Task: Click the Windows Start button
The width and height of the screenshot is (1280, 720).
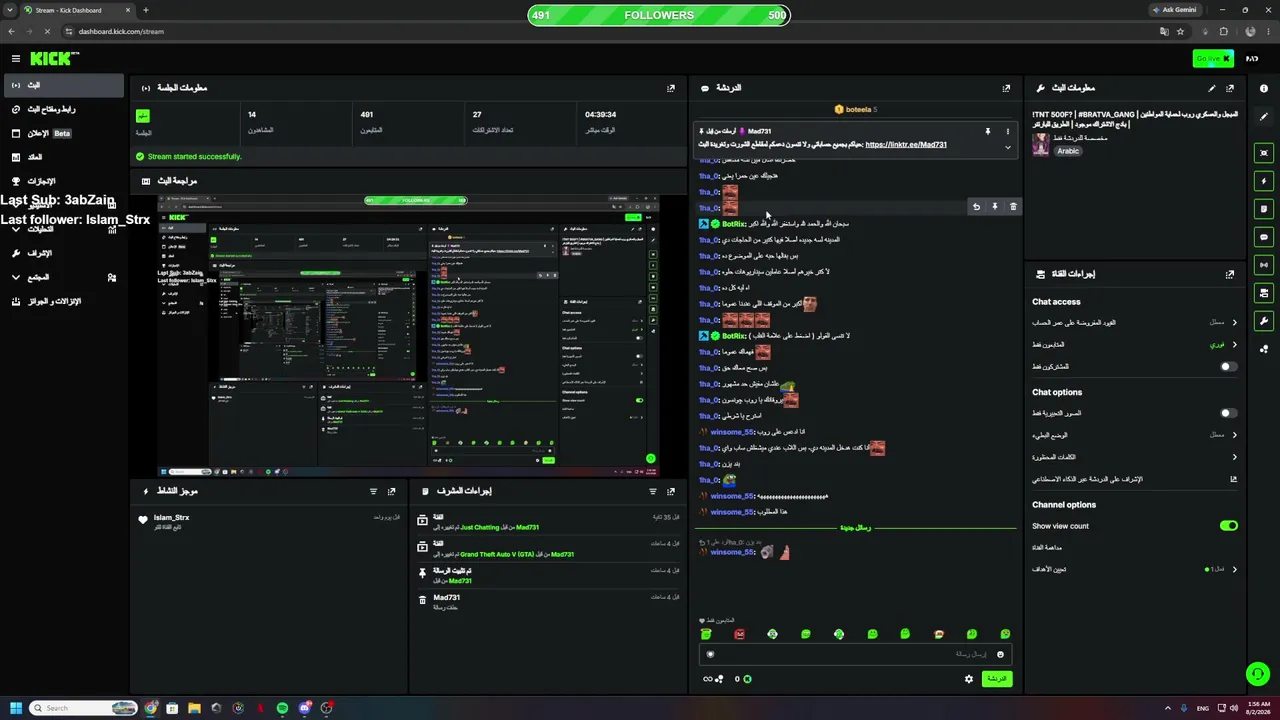Action: 15,708
